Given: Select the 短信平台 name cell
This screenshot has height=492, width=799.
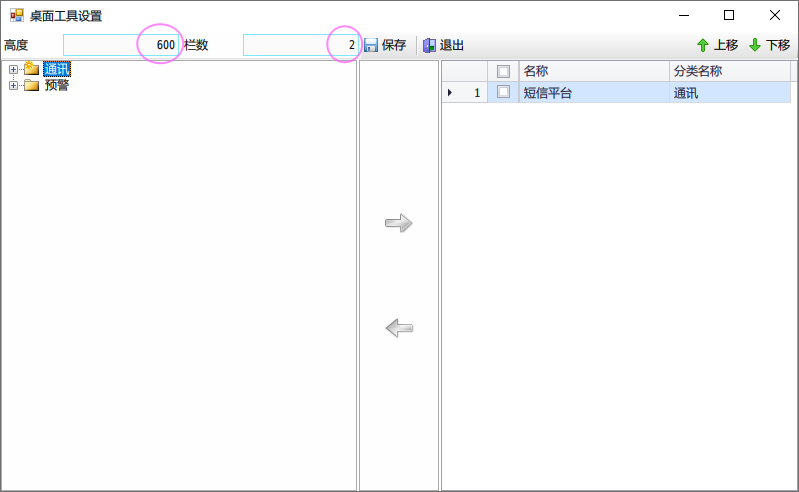Looking at the screenshot, I should [594, 93].
